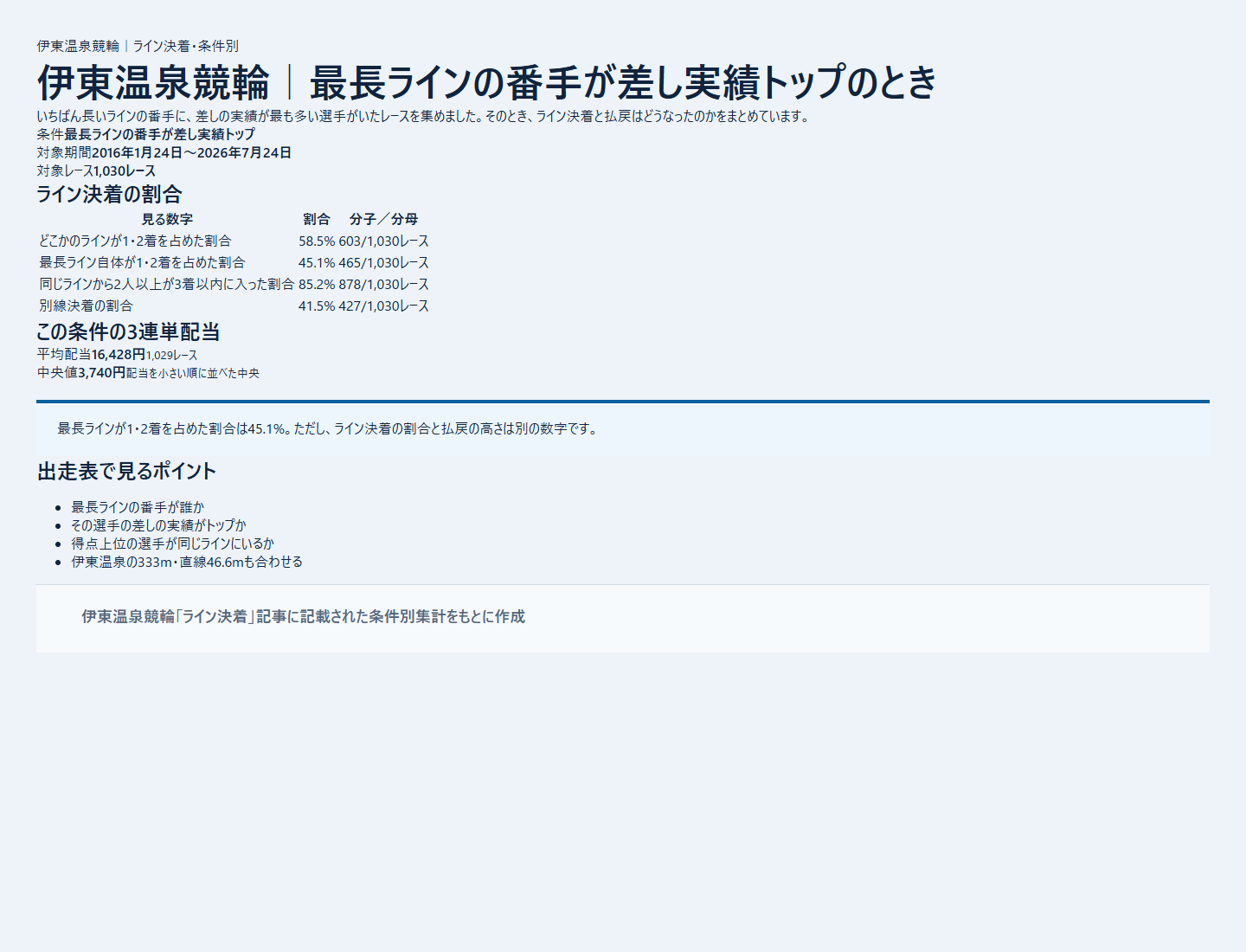Click the 出走表で見るポイント heading
1246x952 pixels.
pyautogui.click(x=126, y=471)
